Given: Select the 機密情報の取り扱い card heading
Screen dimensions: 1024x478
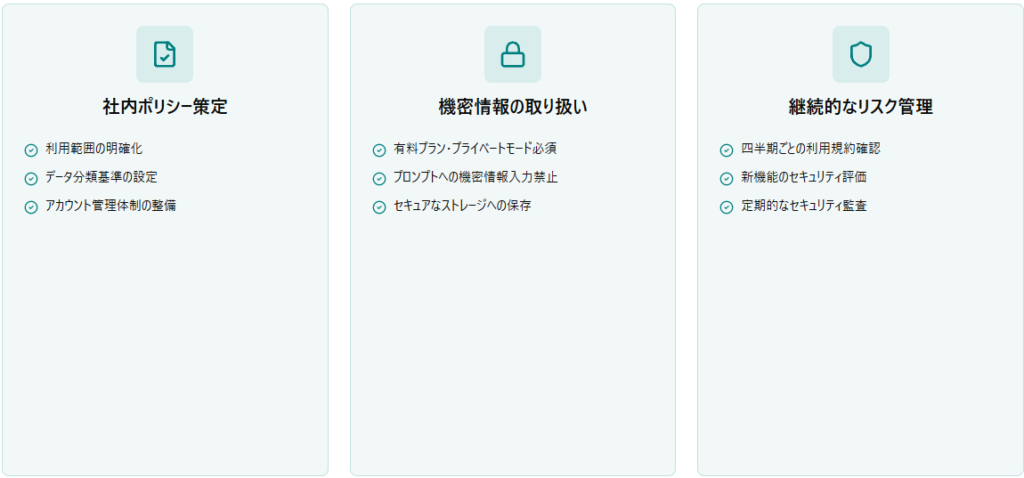Looking at the screenshot, I should point(512,107).
